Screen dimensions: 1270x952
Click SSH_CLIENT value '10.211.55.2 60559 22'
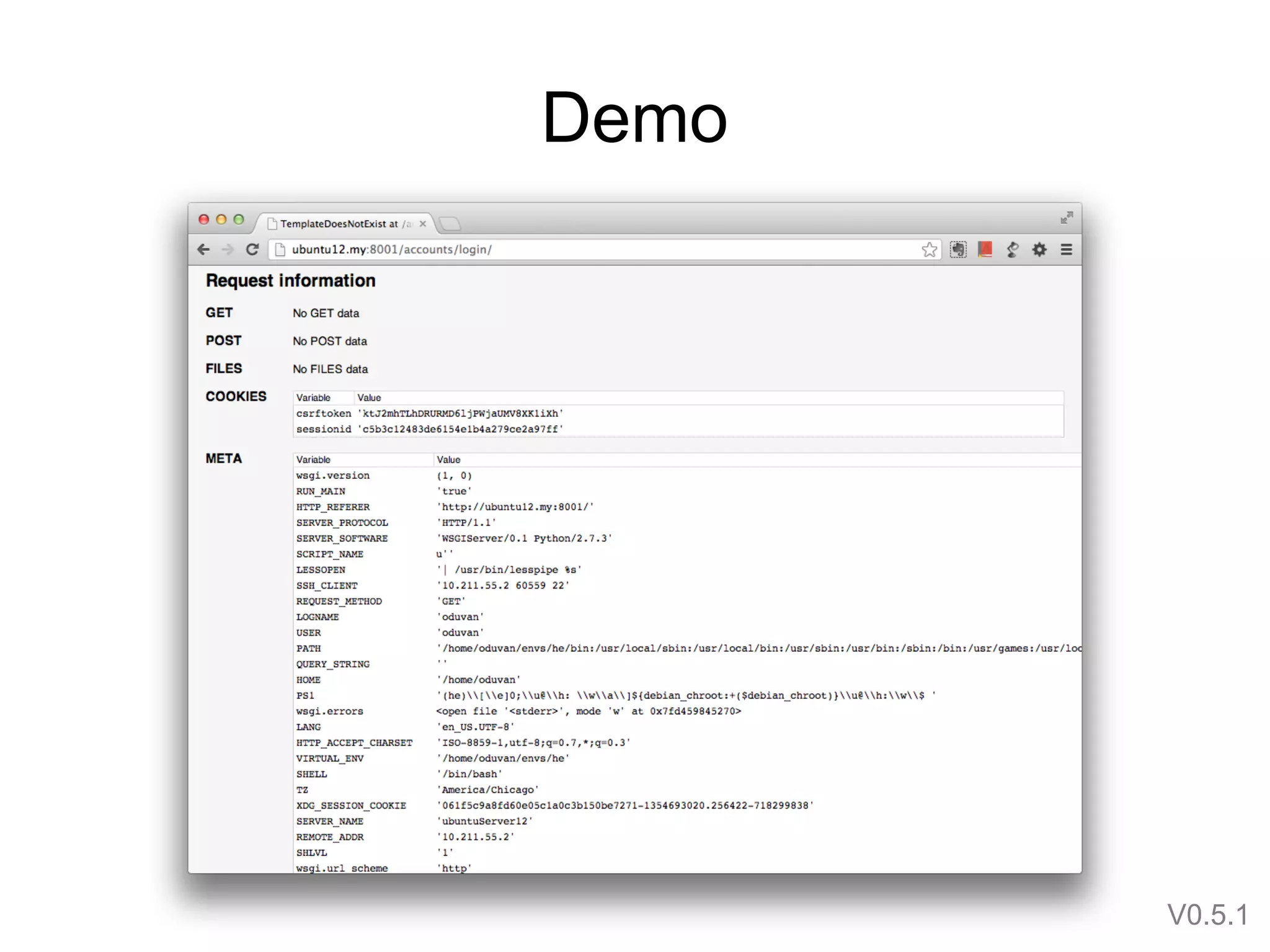503,585
